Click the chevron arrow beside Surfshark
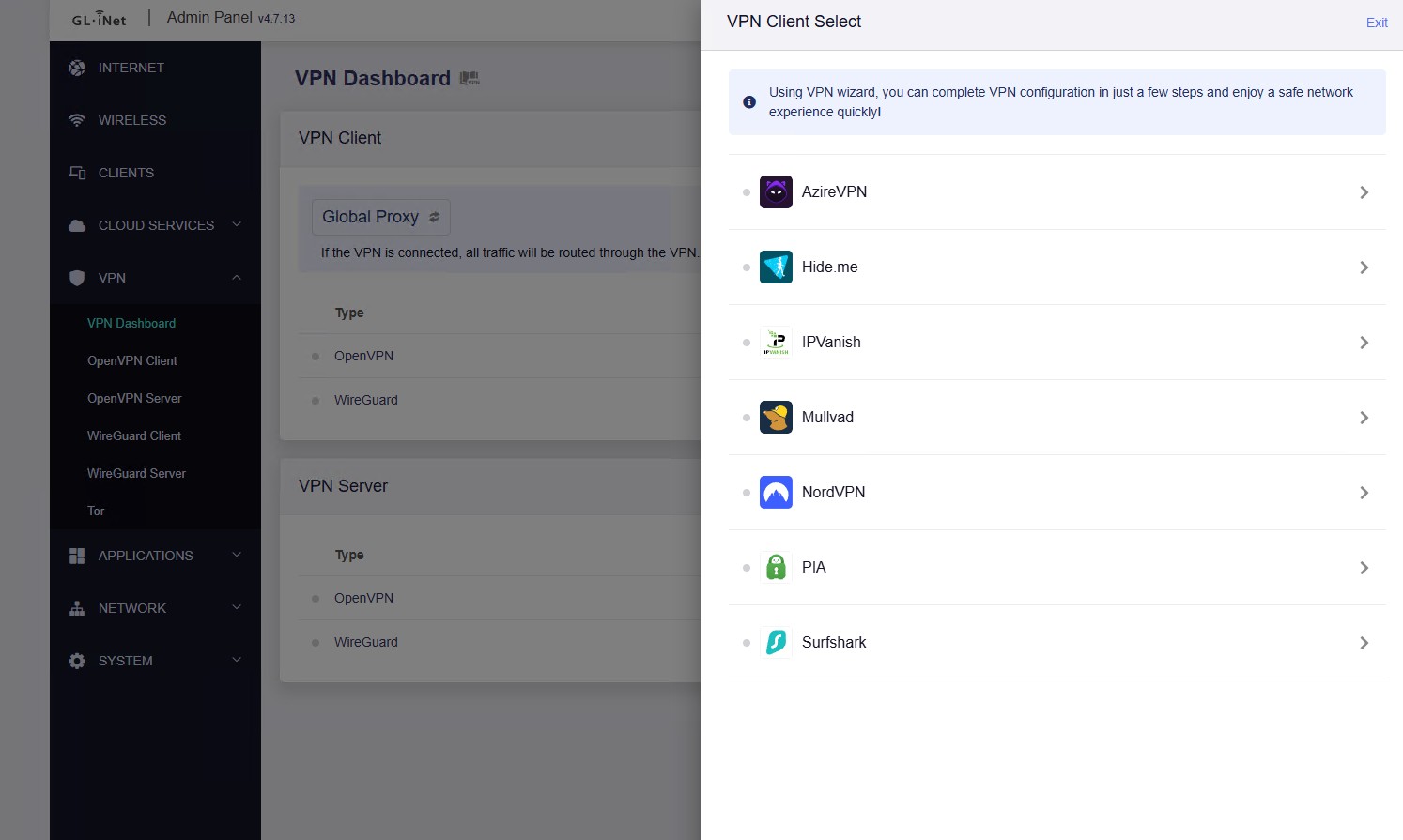 click(1364, 643)
